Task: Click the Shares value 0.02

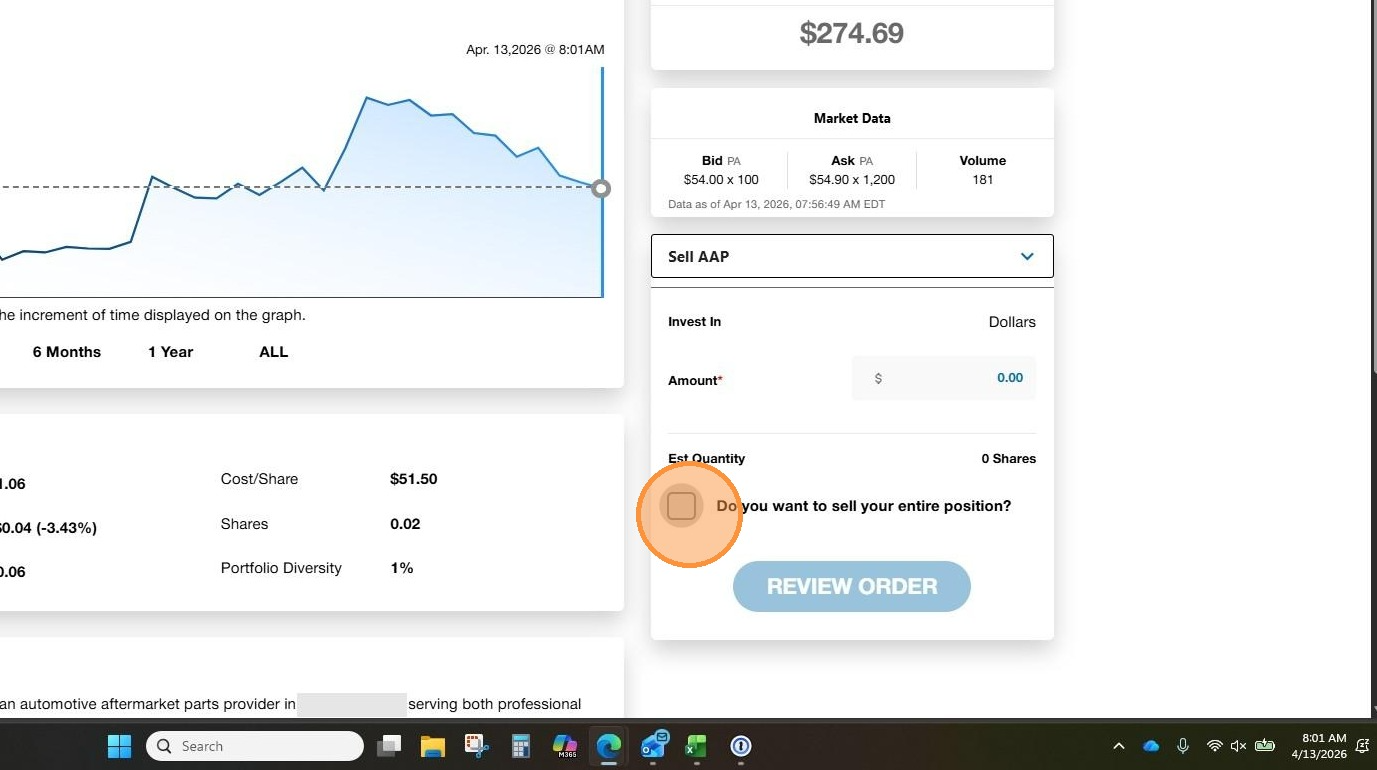Action: click(x=405, y=524)
